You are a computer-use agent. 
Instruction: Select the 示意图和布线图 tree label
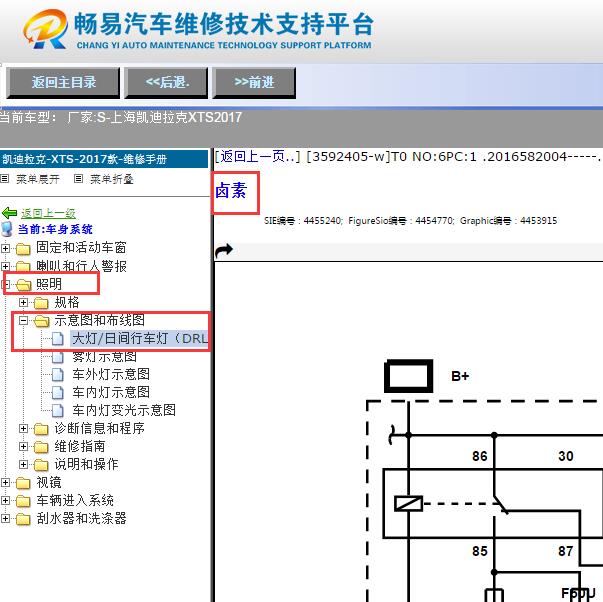pos(100,320)
